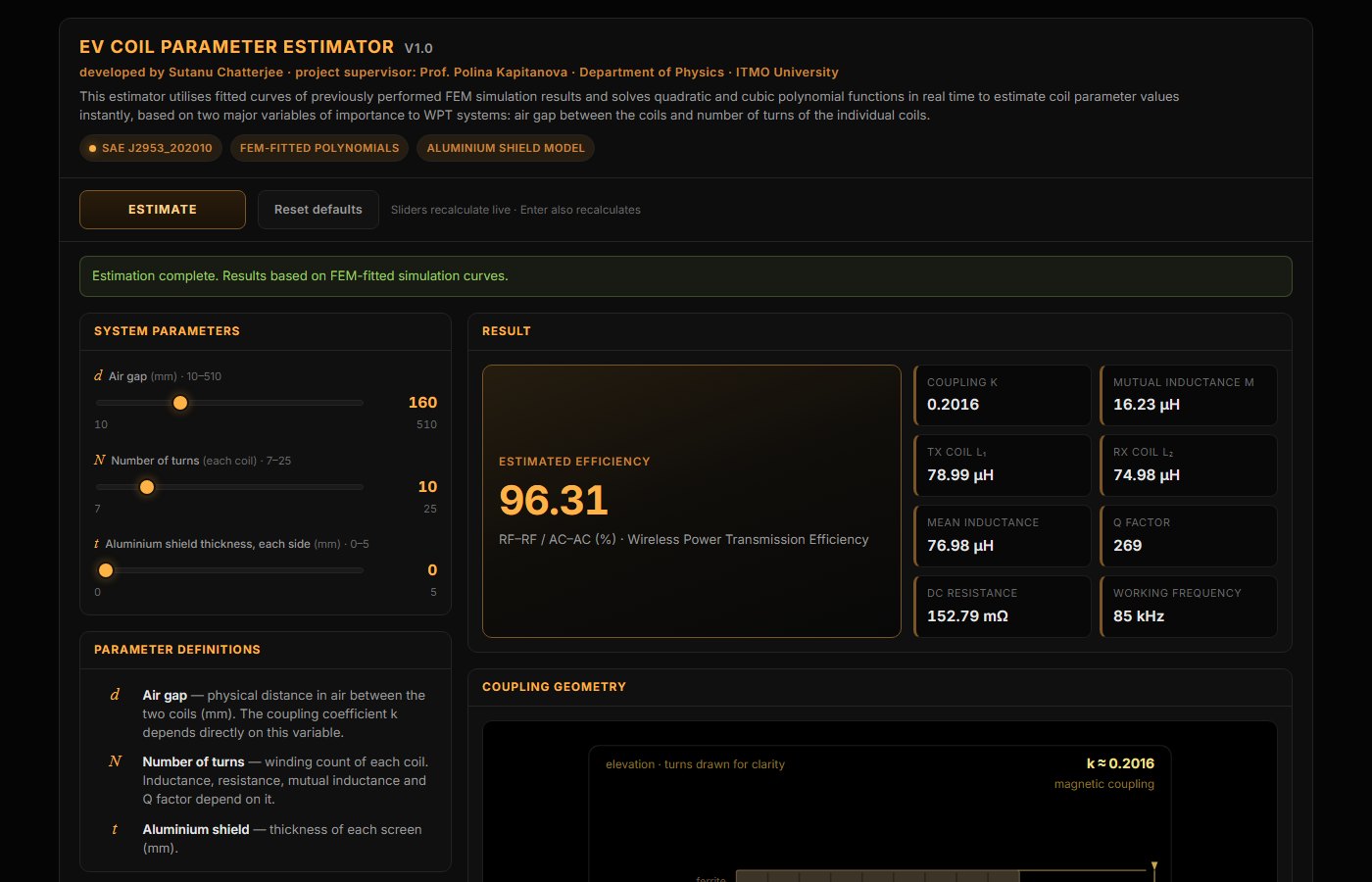Click the 'Sliders recalculate live' hint text
Image resolution: width=1372 pixels, height=882 pixels.
click(515, 210)
